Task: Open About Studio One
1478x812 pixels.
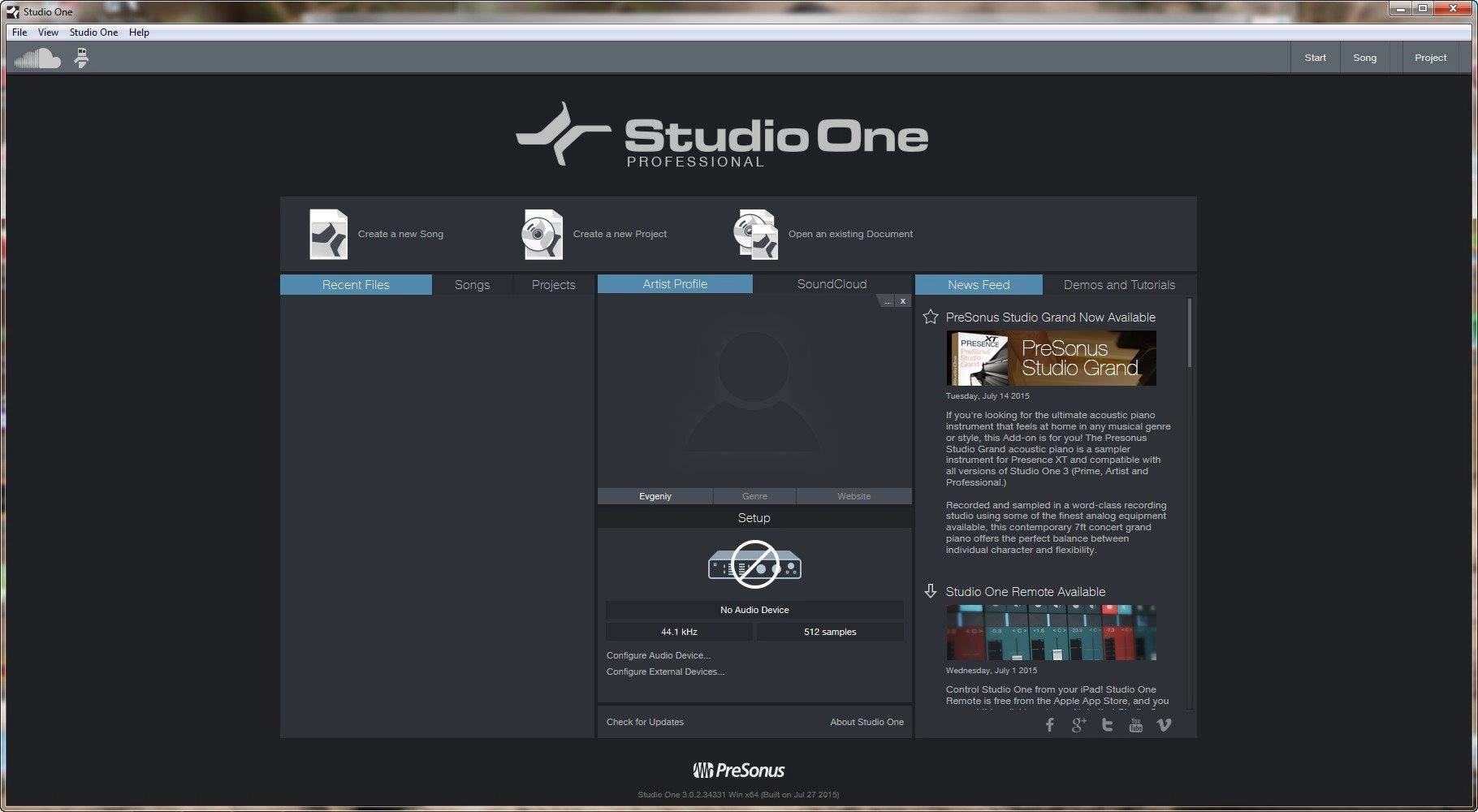Action: tap(866, 722)
